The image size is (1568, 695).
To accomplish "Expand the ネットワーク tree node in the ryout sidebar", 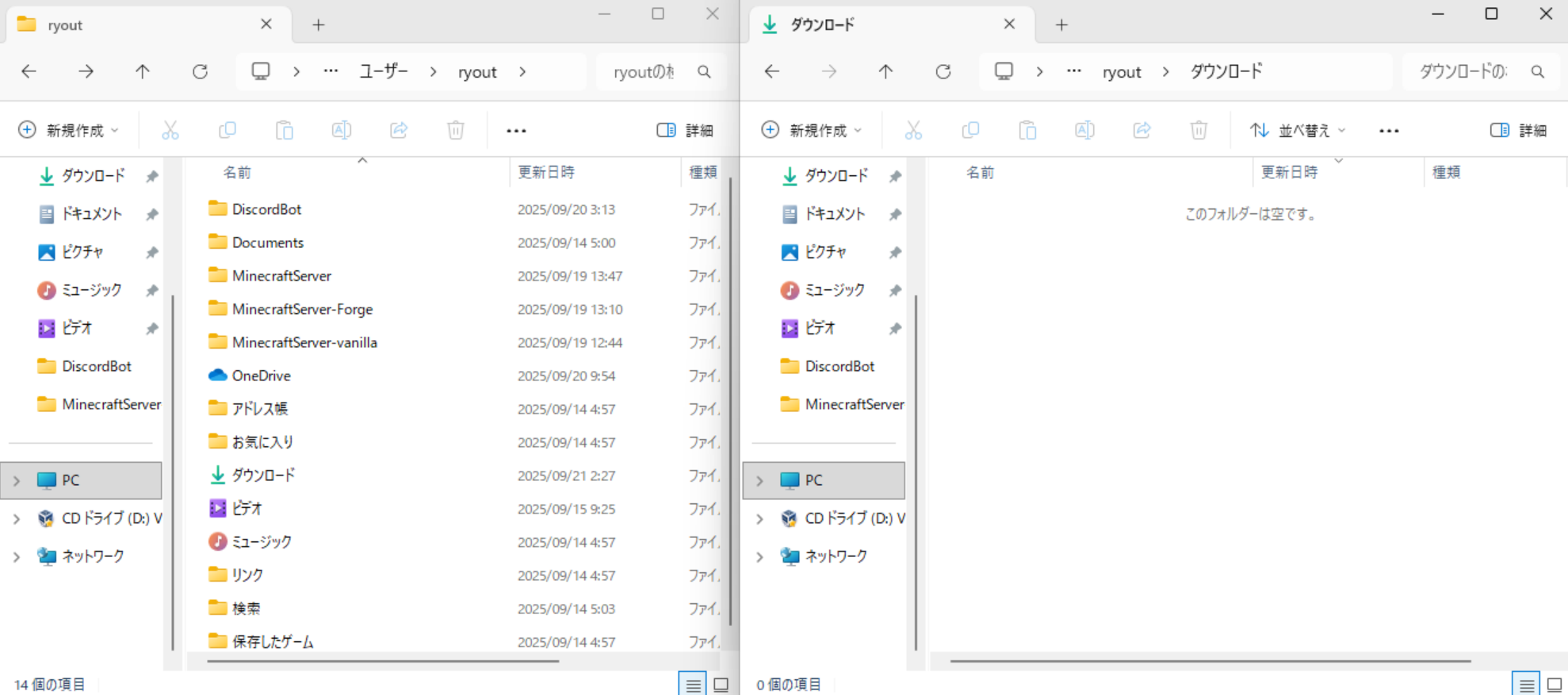I will [x=17, y=557].
